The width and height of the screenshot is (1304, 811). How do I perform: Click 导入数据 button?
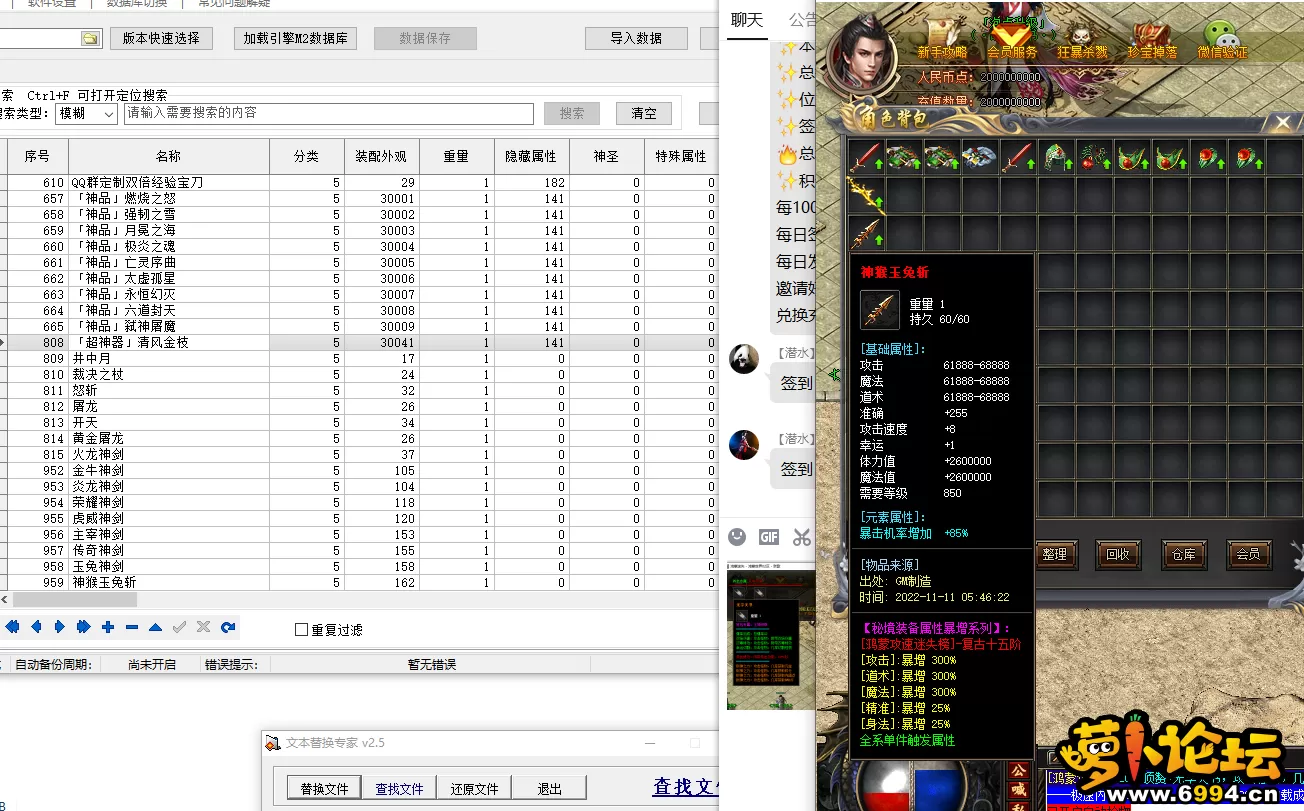coord(636,39)
